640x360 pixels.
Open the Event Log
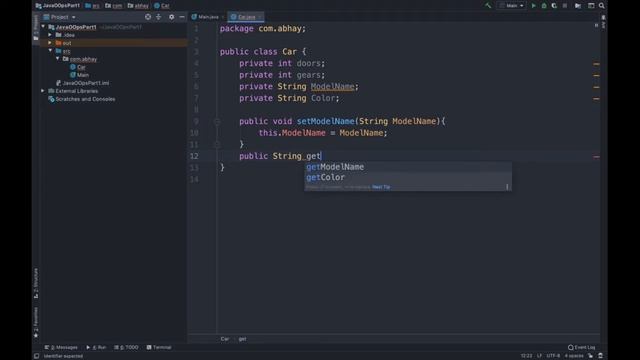pos(582,347)
